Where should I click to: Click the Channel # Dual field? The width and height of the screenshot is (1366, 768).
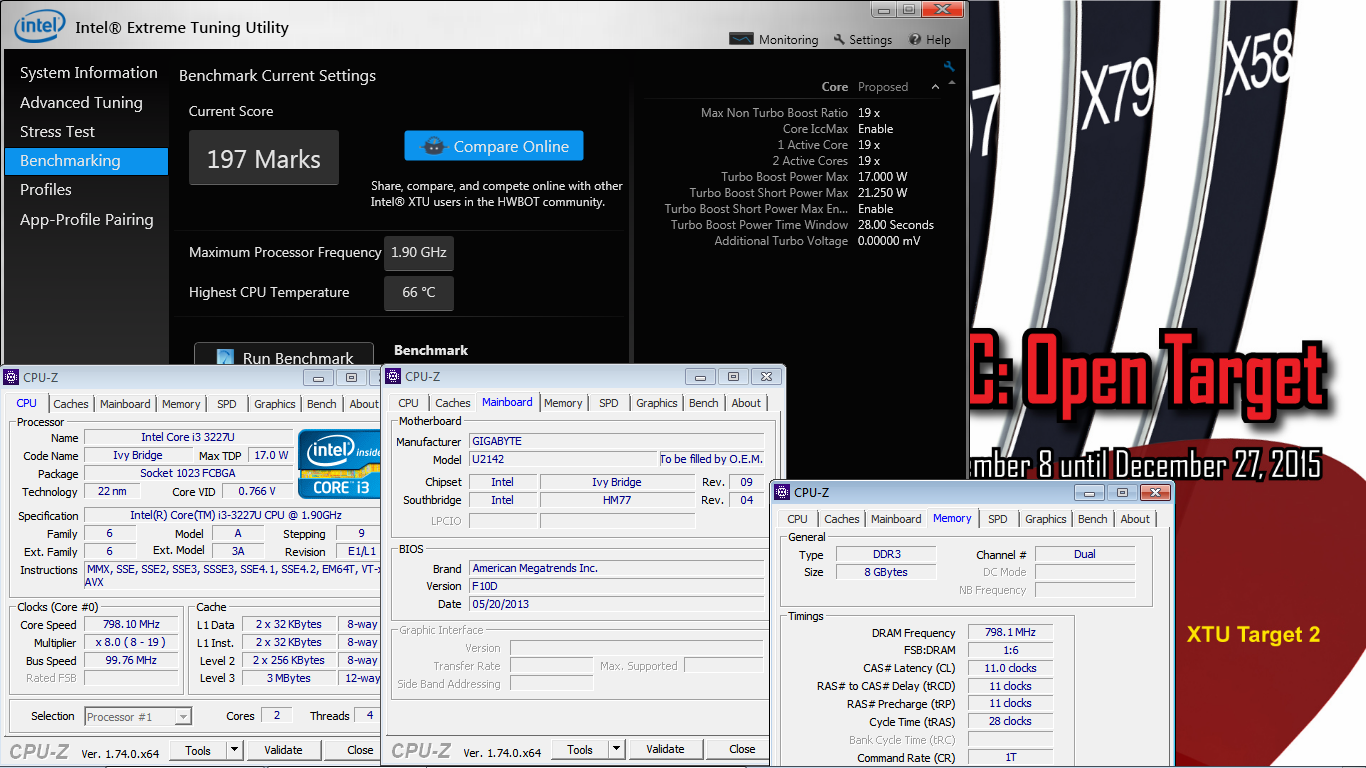click(x=1085, y=554)
